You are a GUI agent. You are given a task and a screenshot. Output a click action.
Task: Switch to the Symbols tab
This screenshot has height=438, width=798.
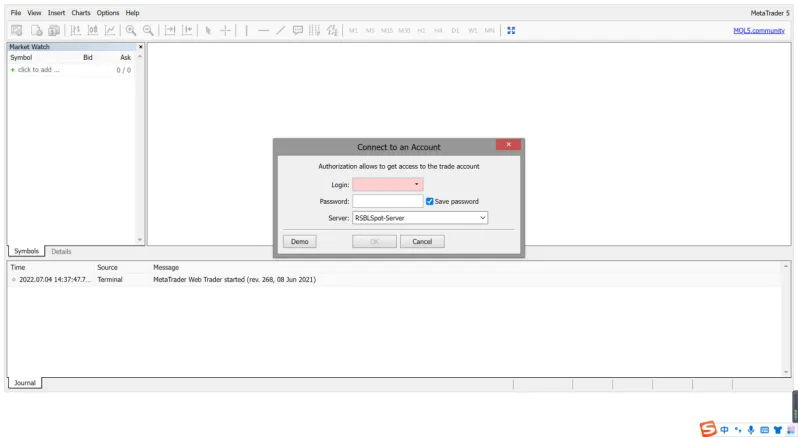[26, 251]
